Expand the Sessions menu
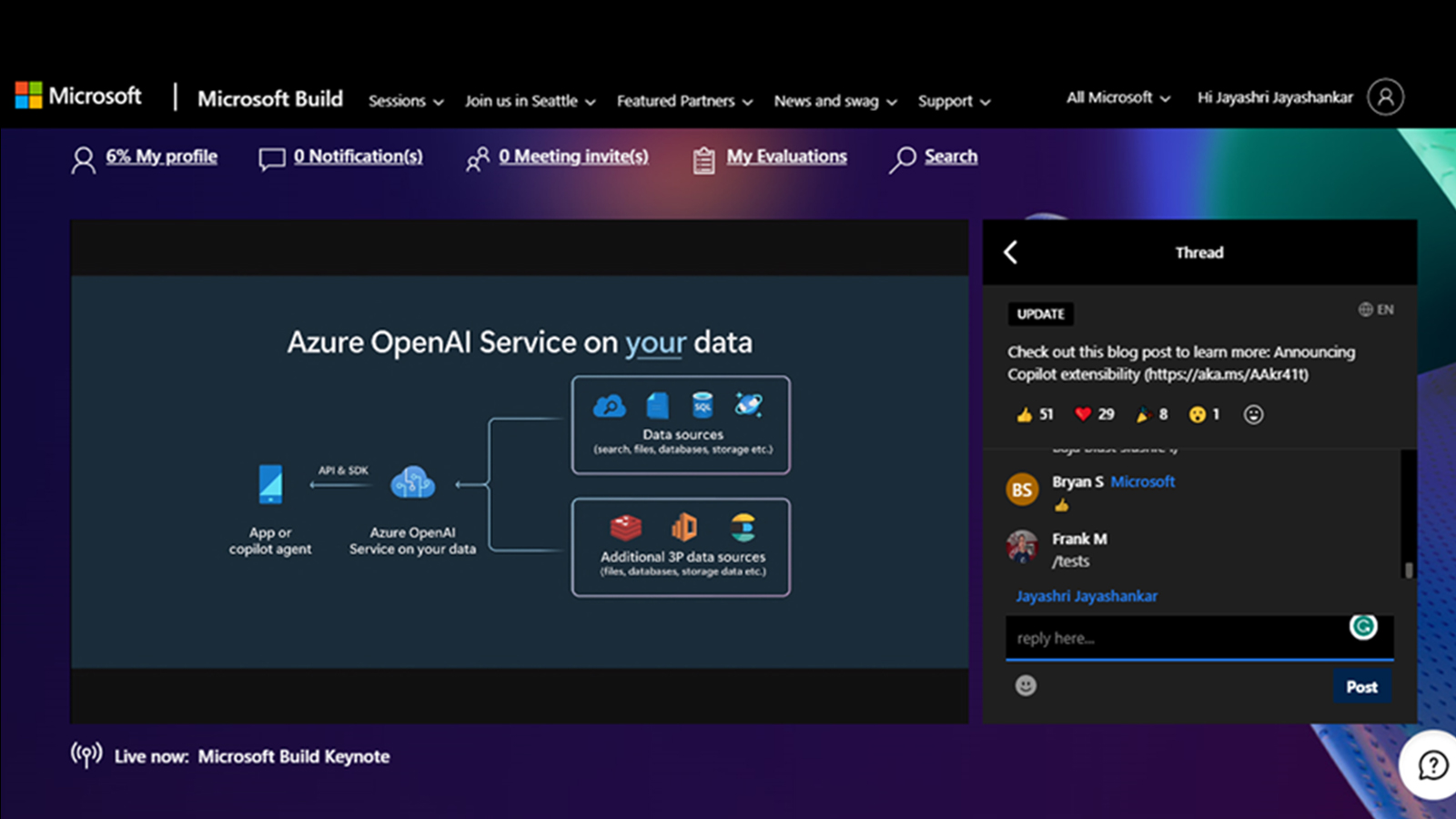 406,101
